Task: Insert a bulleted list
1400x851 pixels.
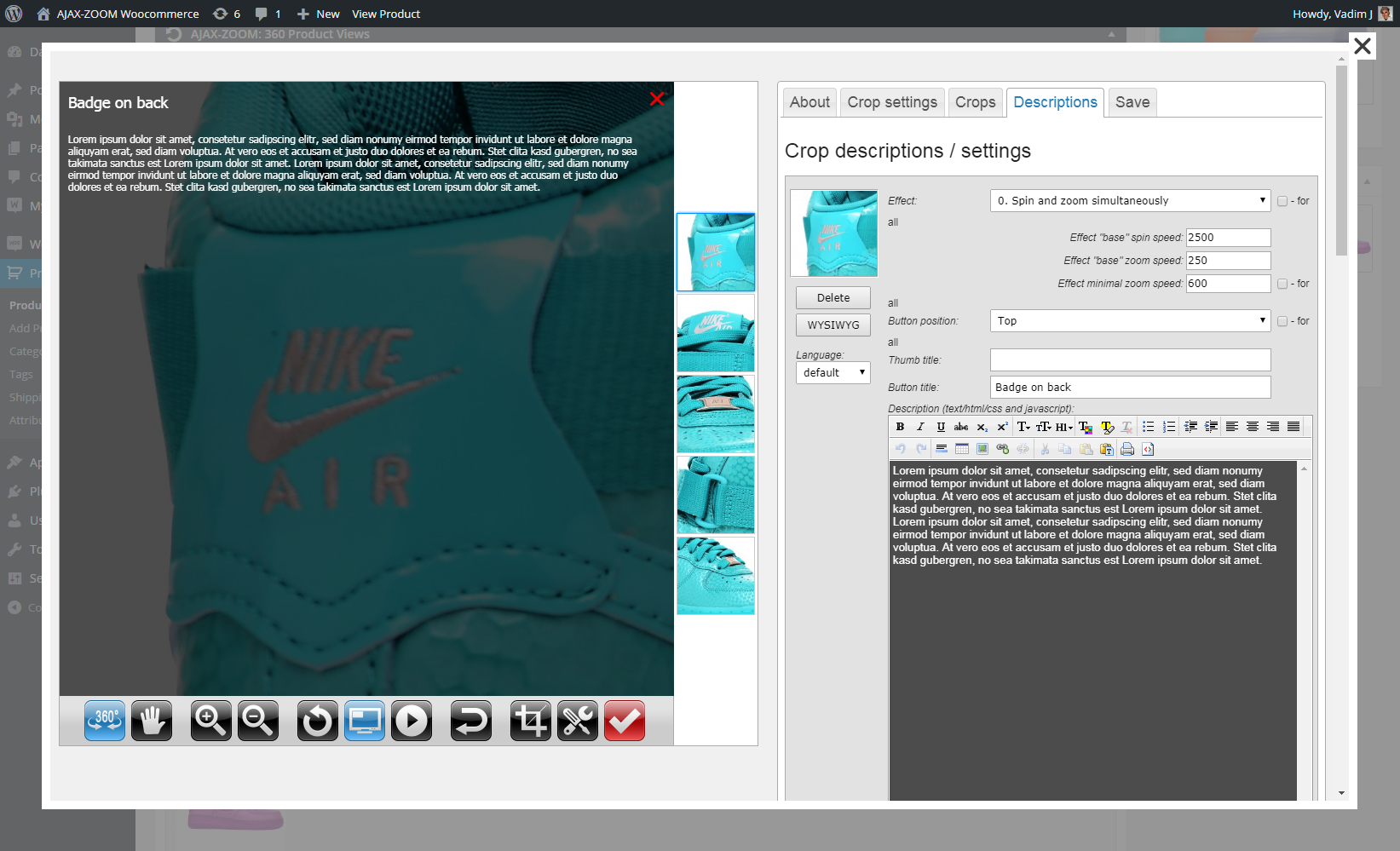Action: [x=1149, y=427]
